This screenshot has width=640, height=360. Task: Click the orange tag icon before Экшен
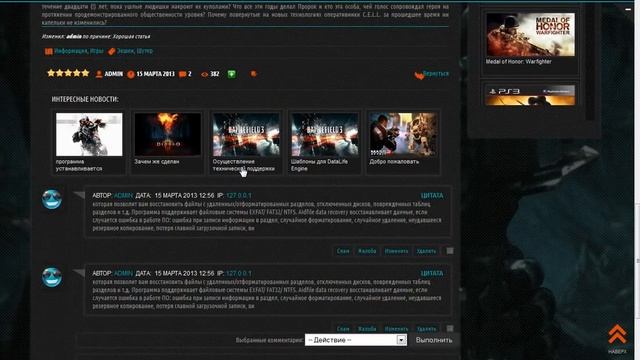click(111, 51)
